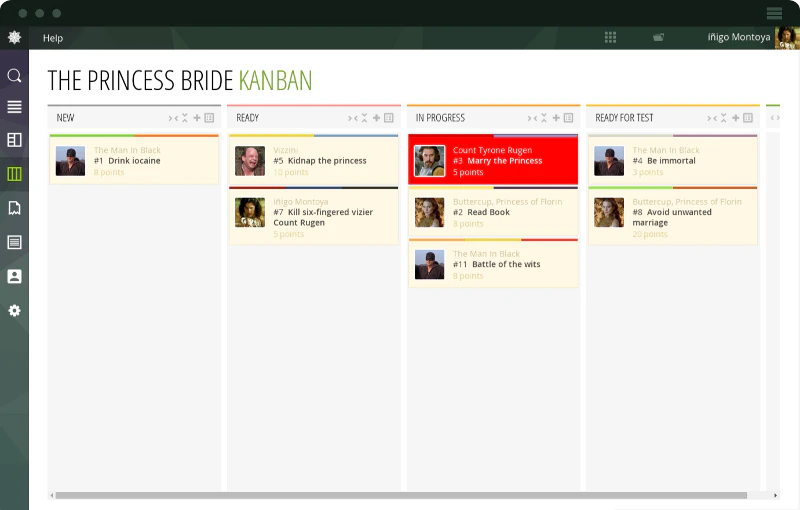Add a new story to IN PROGRESS column
Image resolution: width=800 pixels, height=510 pixels.
[x=556, y=118]
